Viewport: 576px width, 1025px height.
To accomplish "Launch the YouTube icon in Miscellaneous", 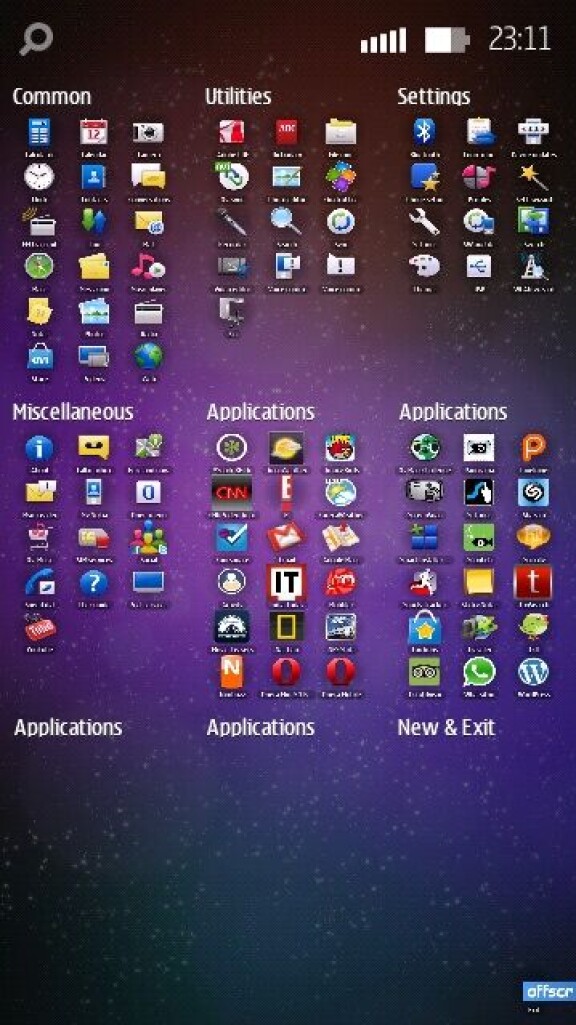I will [40, 628].
